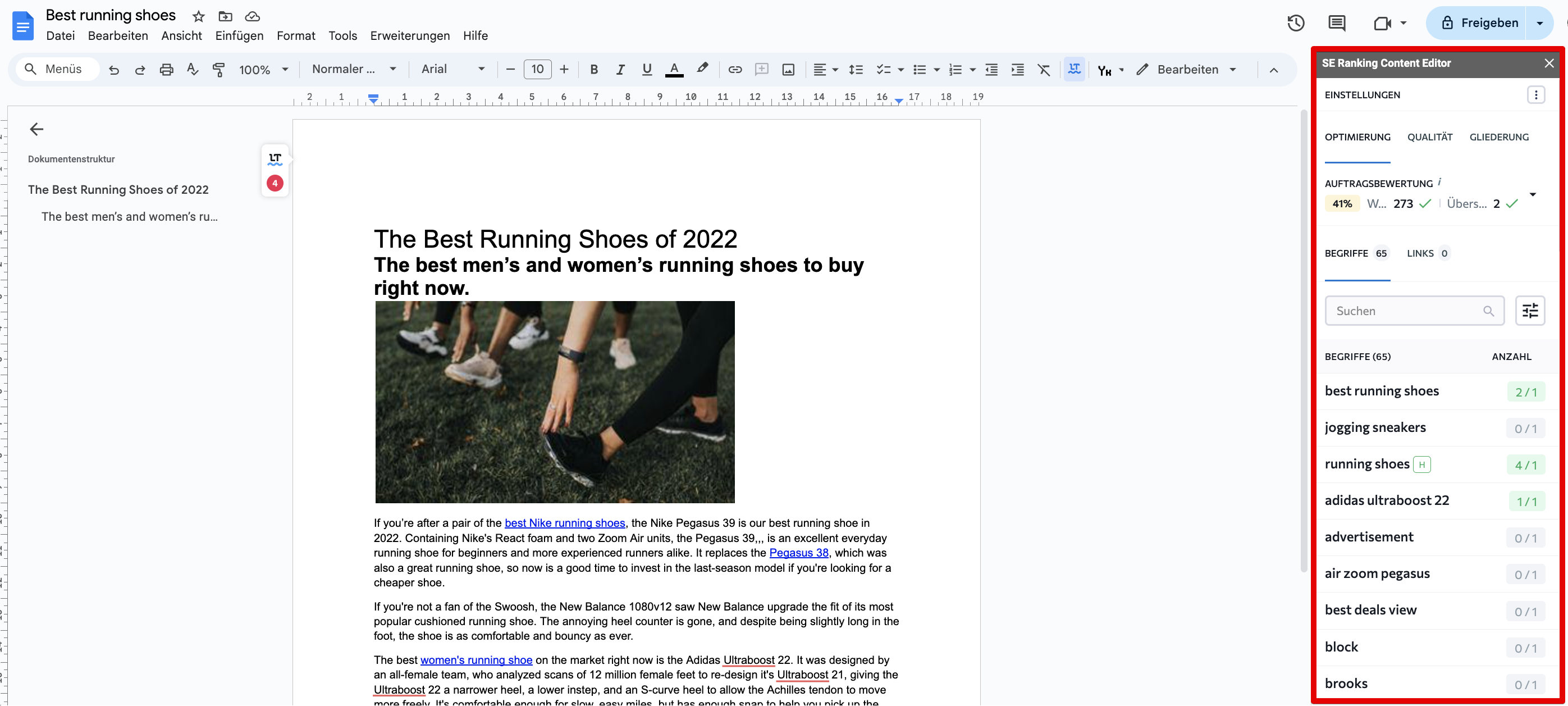The width and height of the screenshot is (1568, 706).
Task: Toggle underline formatting
Action: tap(646, 69)
